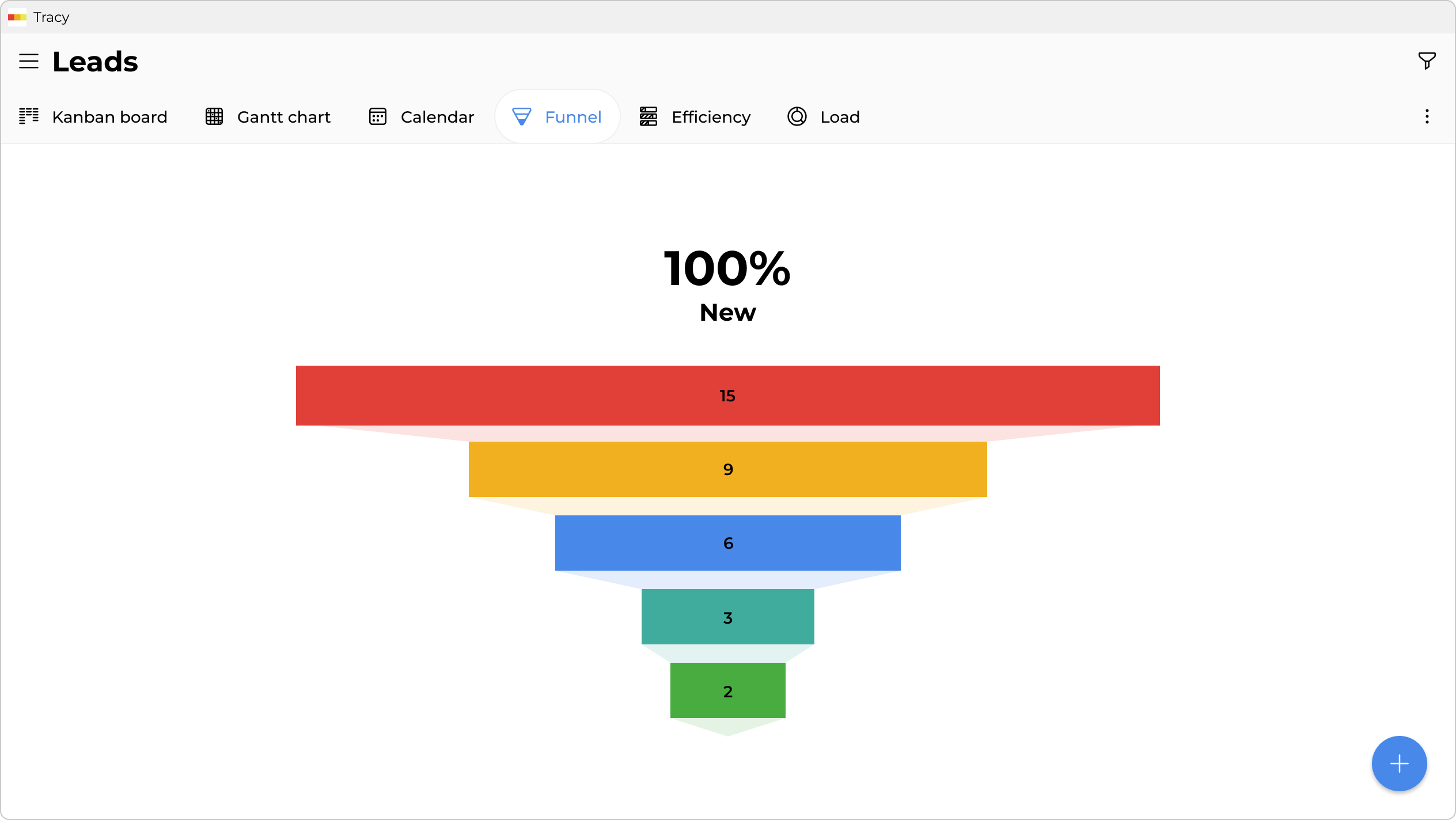Select the Funnel tab

pos(572,117)
